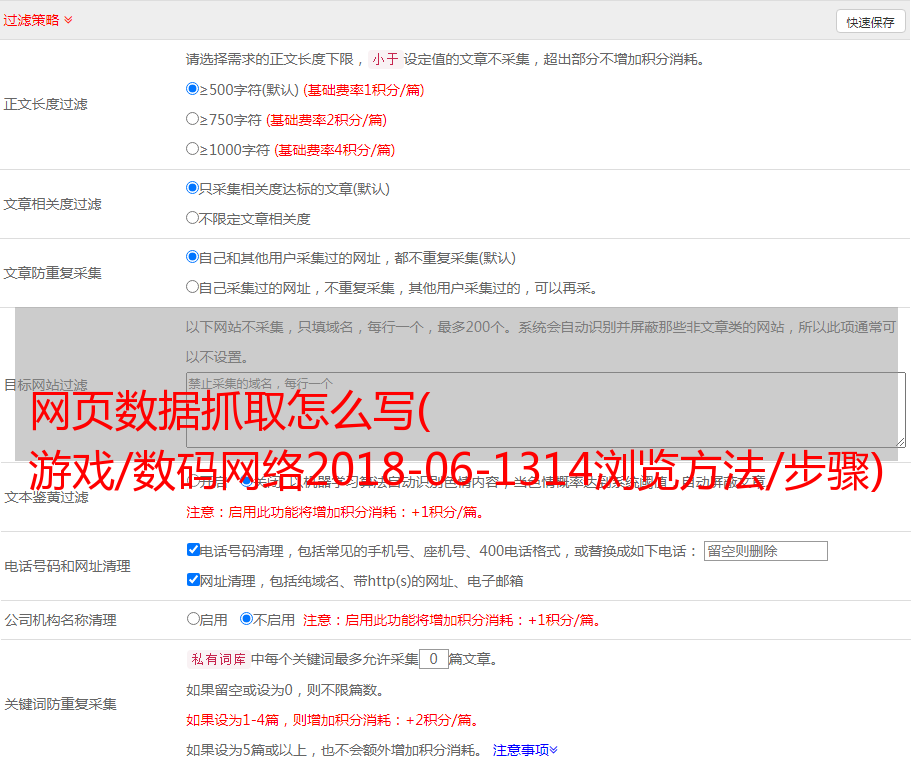Select 自己和其他用户采集过的网址 radio option
The width and height of the screenshot is (912, 768).
point(192,257)
